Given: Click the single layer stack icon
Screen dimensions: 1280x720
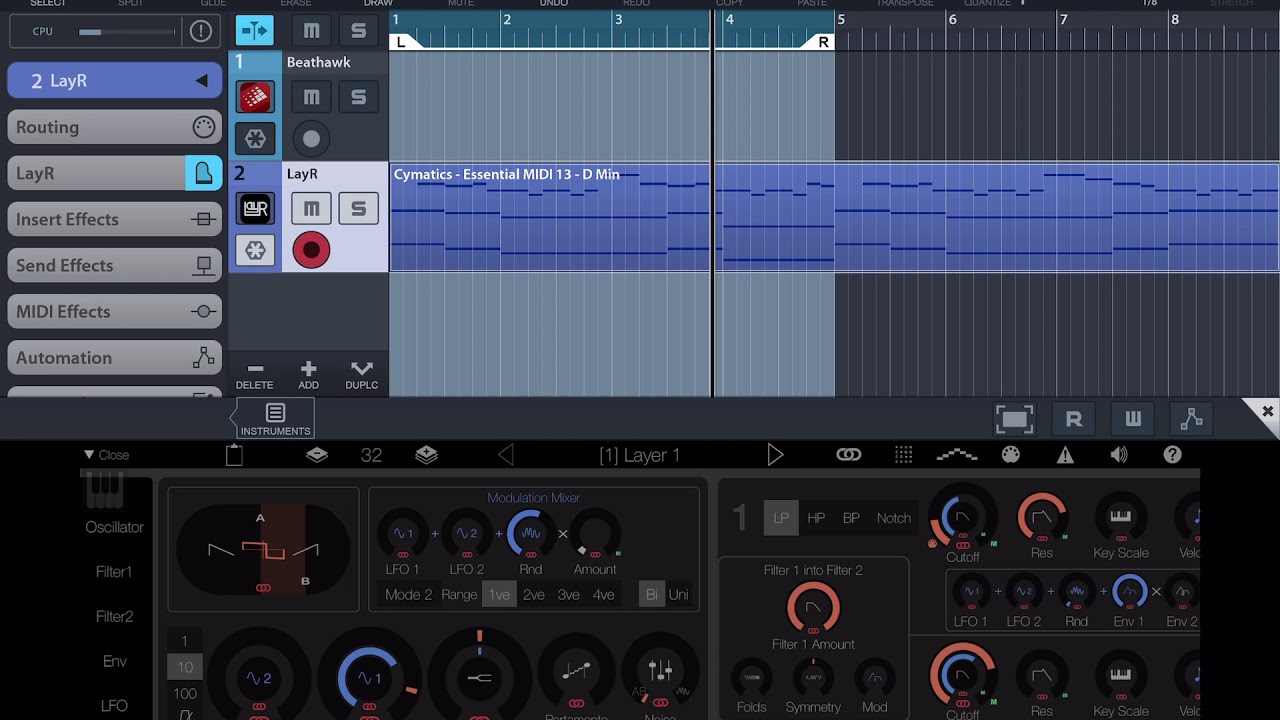Looking at the screenshot, I should [x=317, y=455].
